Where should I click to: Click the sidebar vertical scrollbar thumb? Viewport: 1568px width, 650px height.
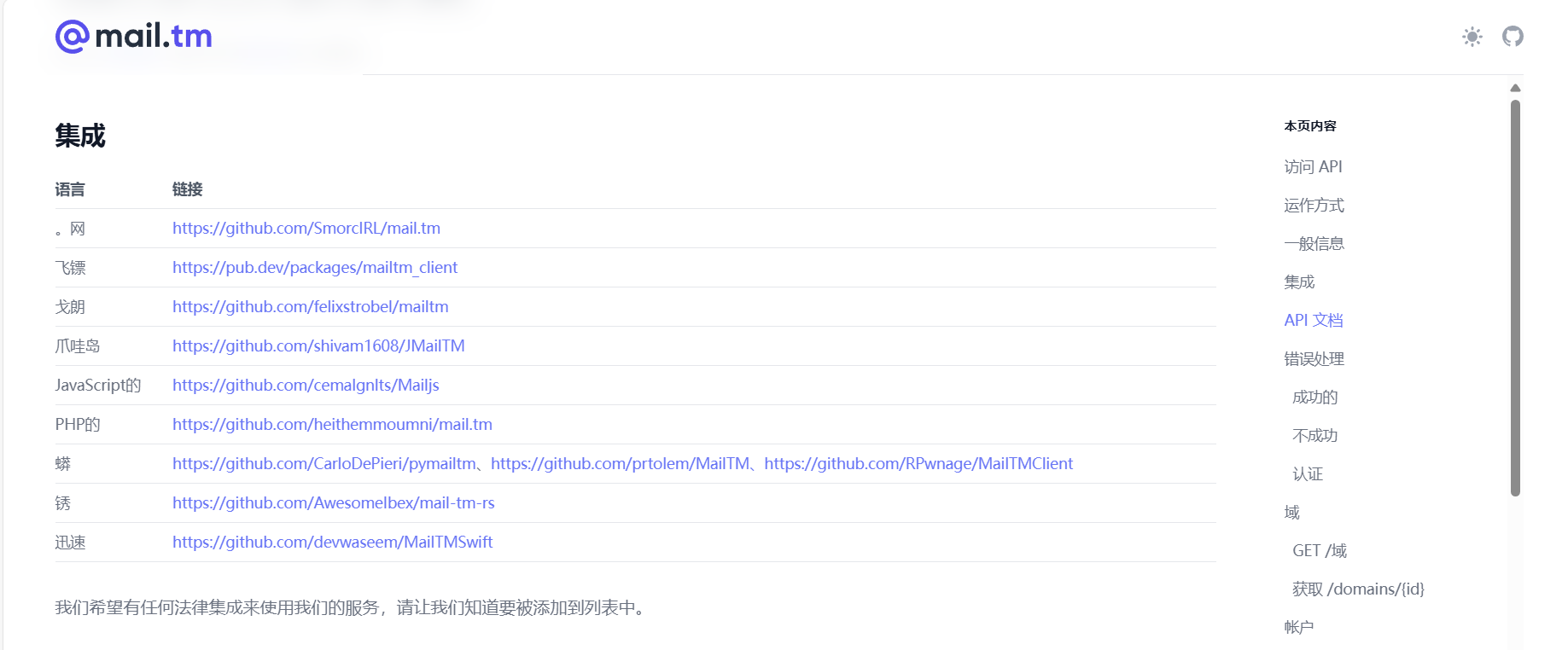[x=1515, y=298]
